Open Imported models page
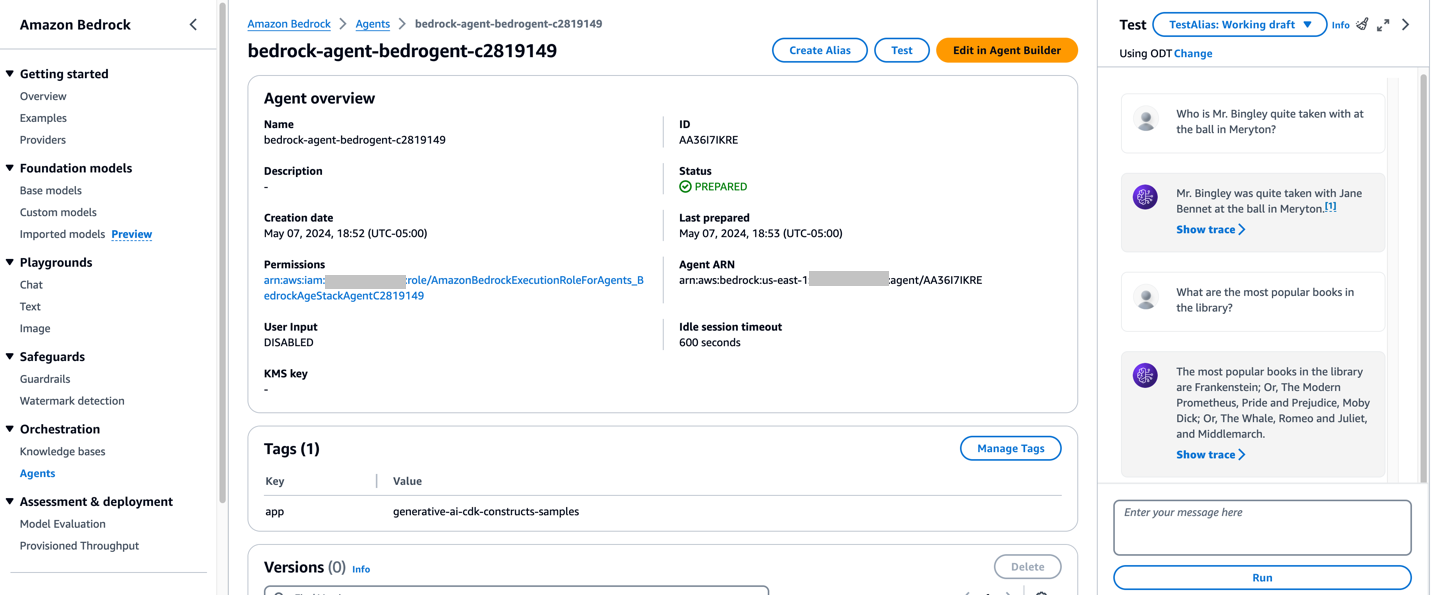Viewport: 1431px width, 595px height. point(62,234)
